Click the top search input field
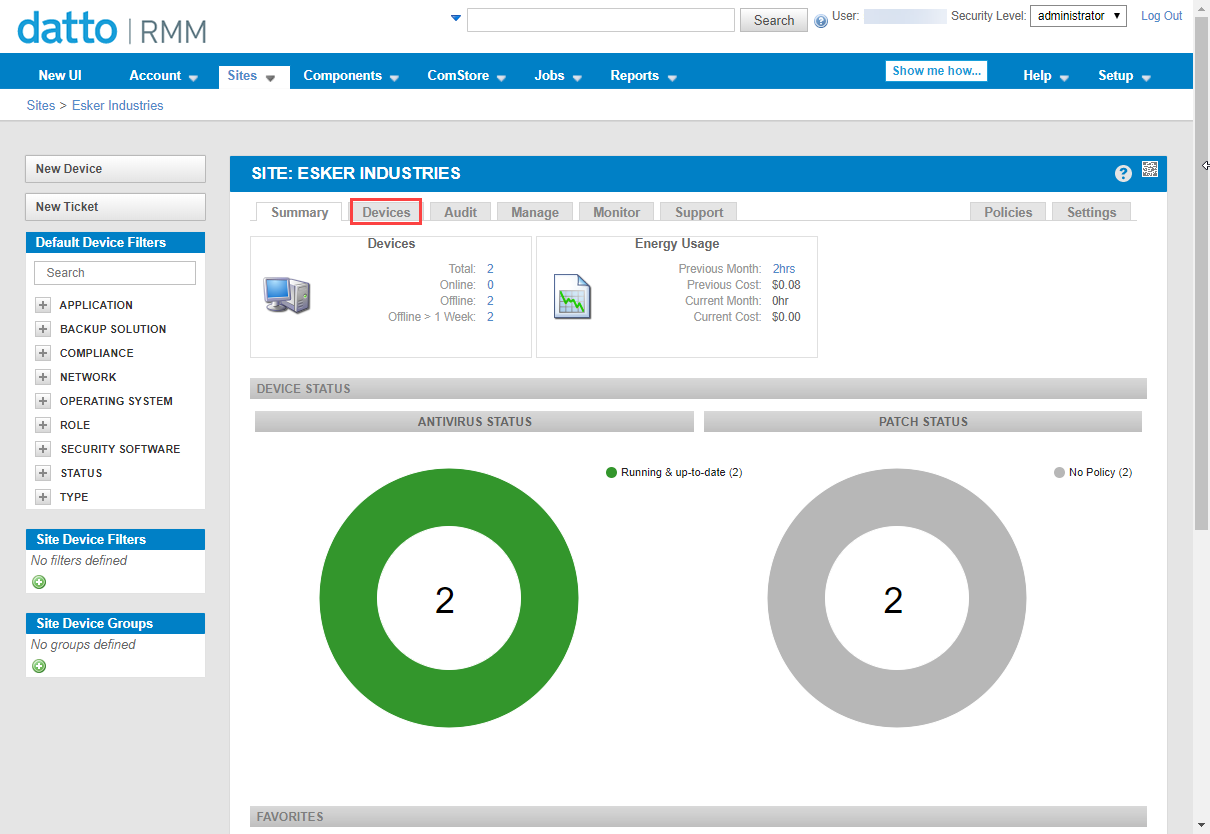Image resolution: width=1210 pixels, height=834 pixels. point(601,20)
